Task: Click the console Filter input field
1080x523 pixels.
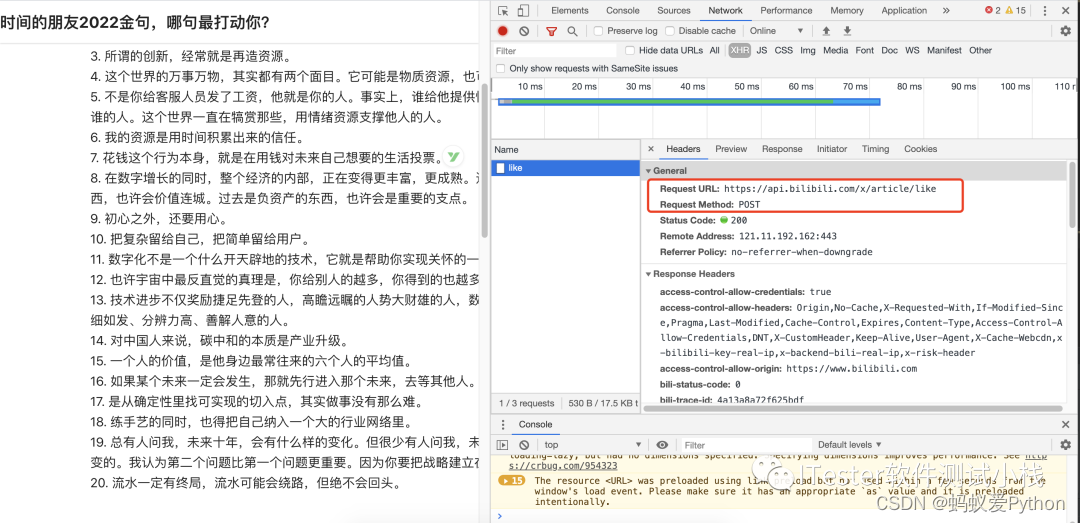Action: 747,445
